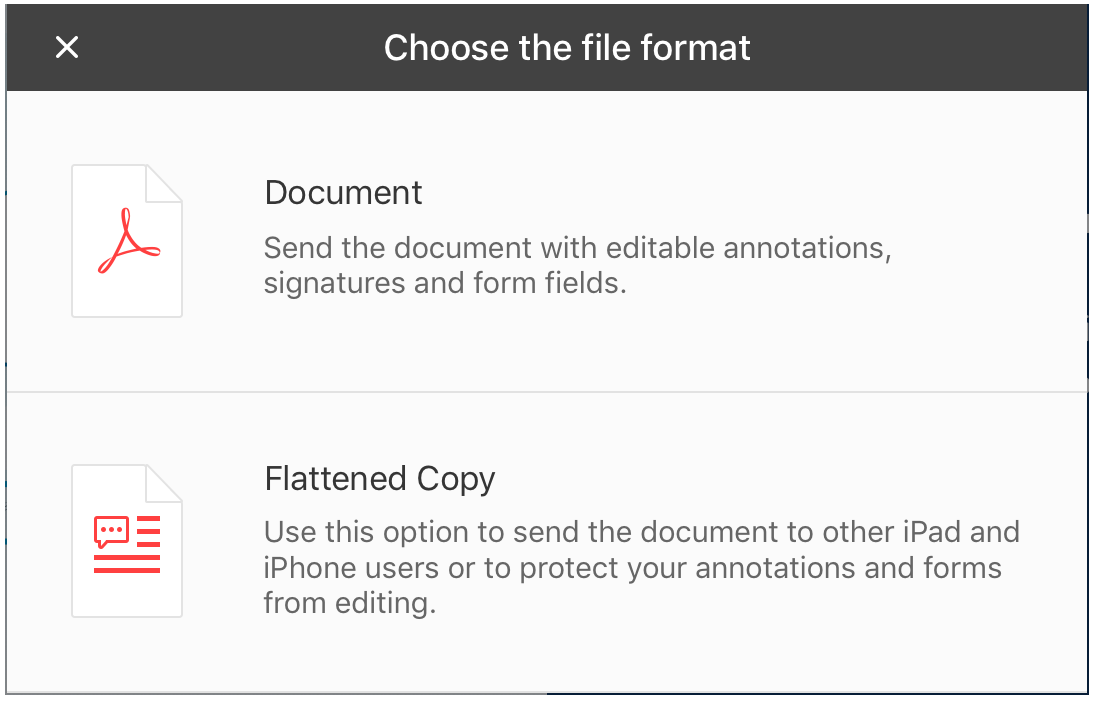The width and height of the screenshot is (1096, 702).
Task: Click the "iPhone users or to protect" line
Action: click(632, 568)
